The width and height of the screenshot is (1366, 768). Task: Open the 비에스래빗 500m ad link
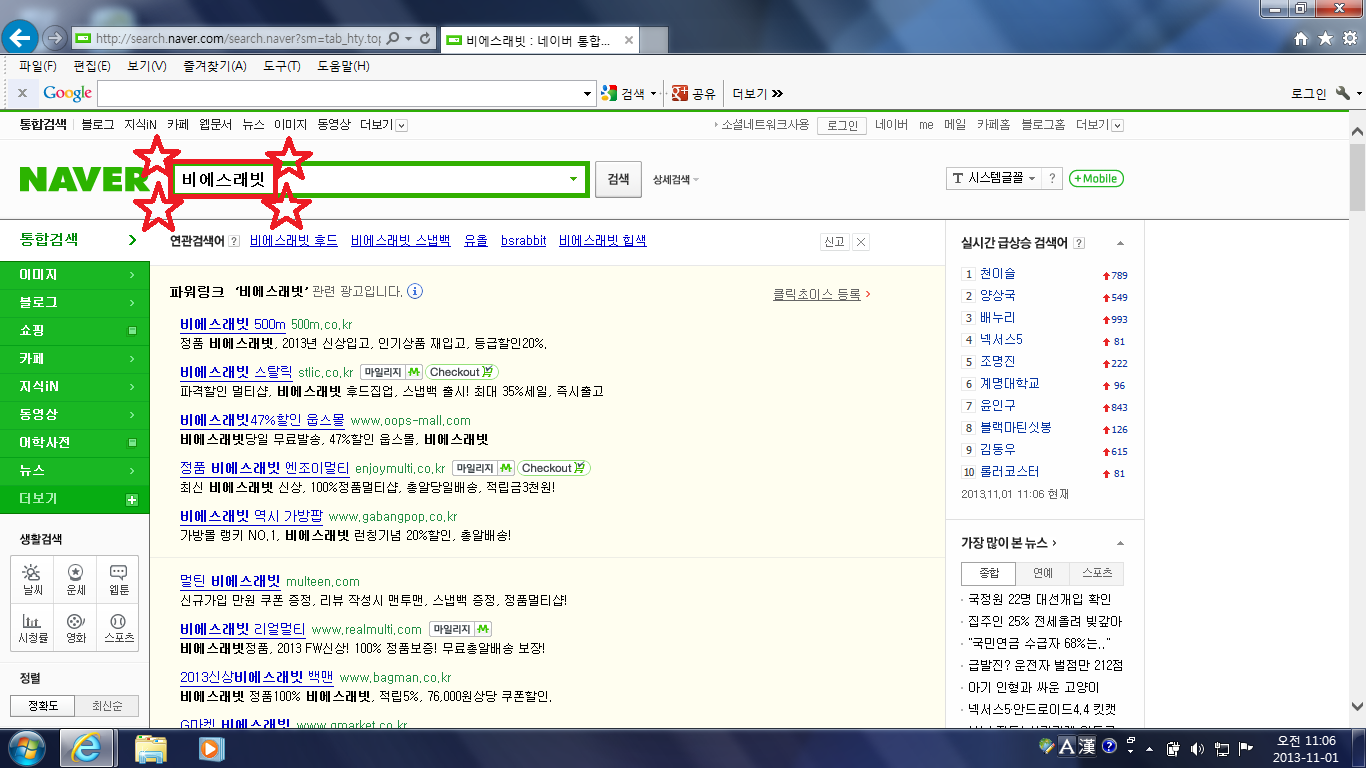233,324
